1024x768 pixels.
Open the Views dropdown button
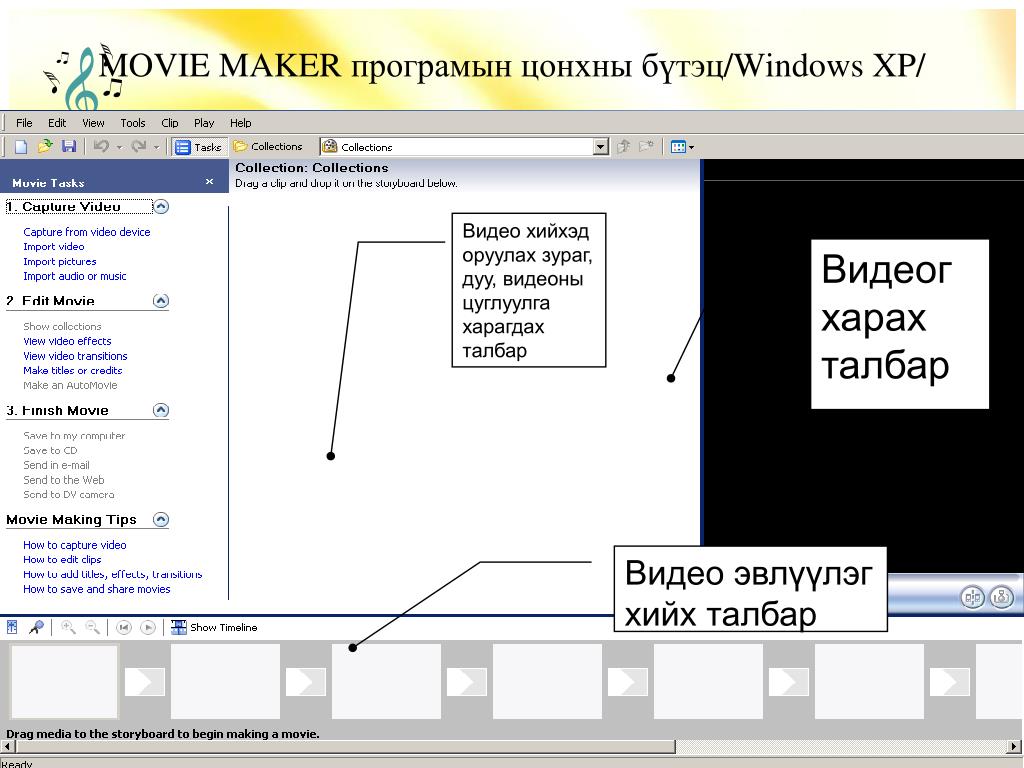(682, 147)
